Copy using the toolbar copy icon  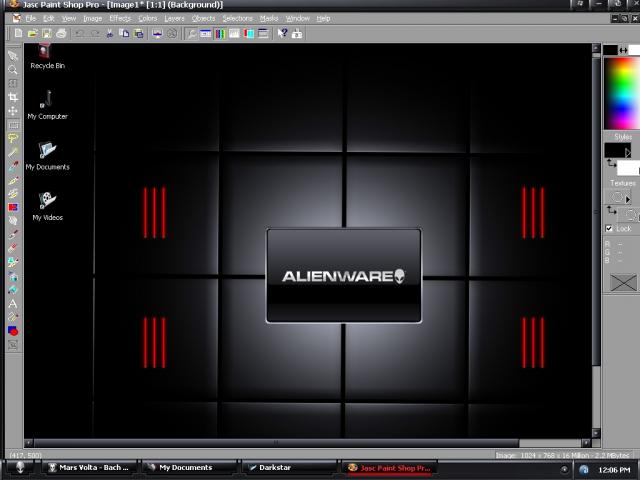coord(124,33)
